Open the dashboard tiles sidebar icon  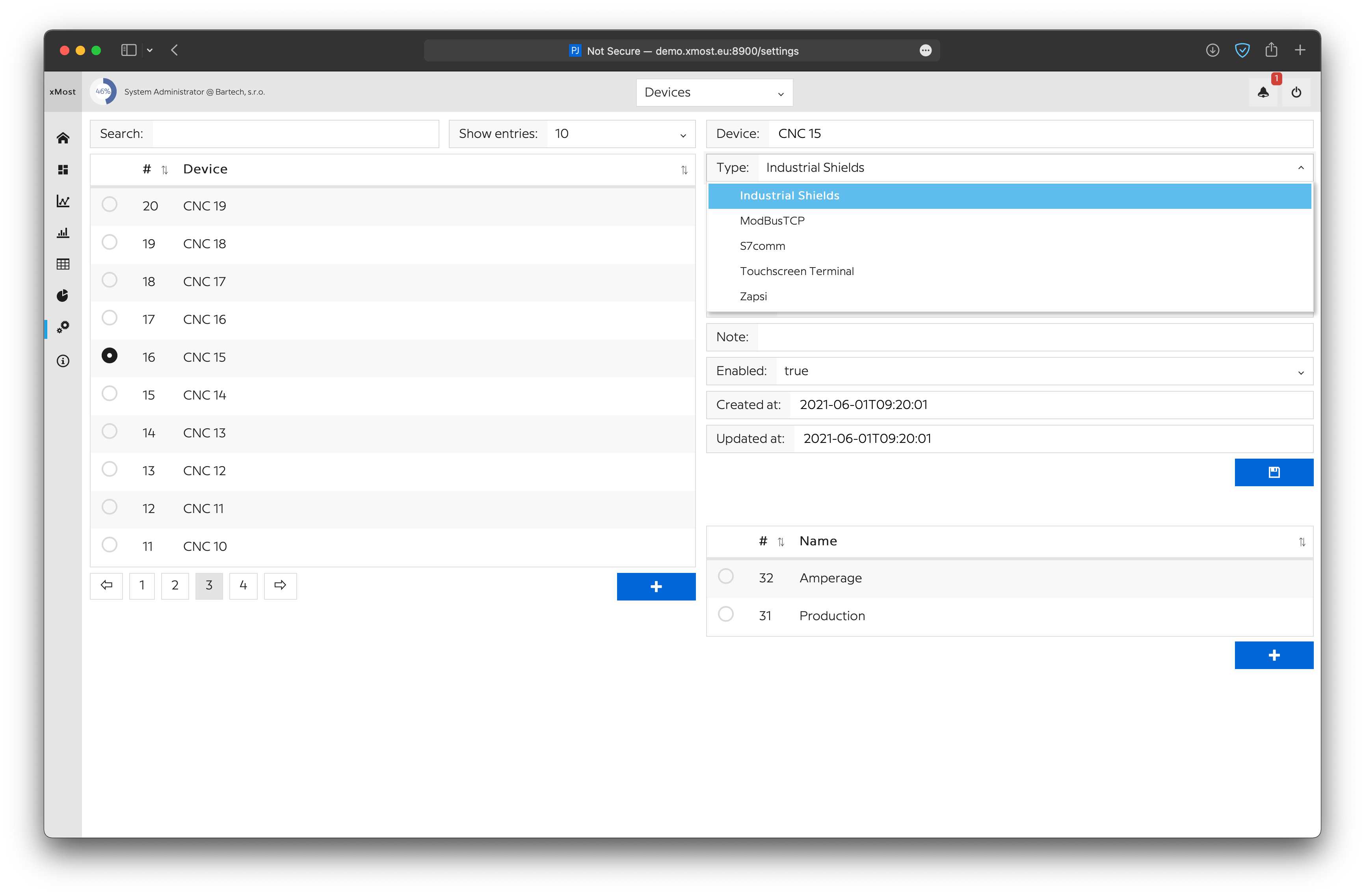[x=63, y=170]
